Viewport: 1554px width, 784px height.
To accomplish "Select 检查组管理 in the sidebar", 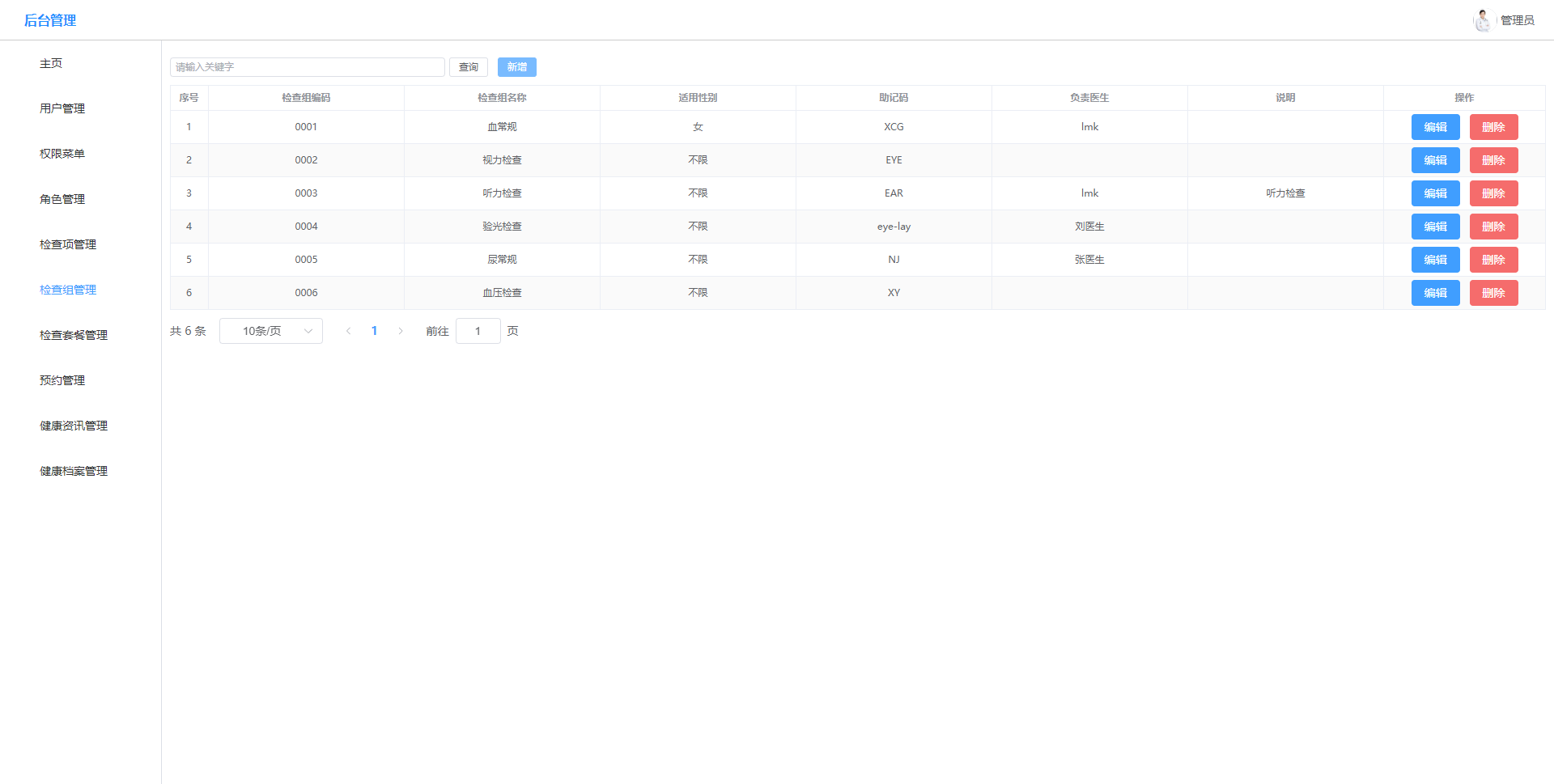I will (68, 290).
